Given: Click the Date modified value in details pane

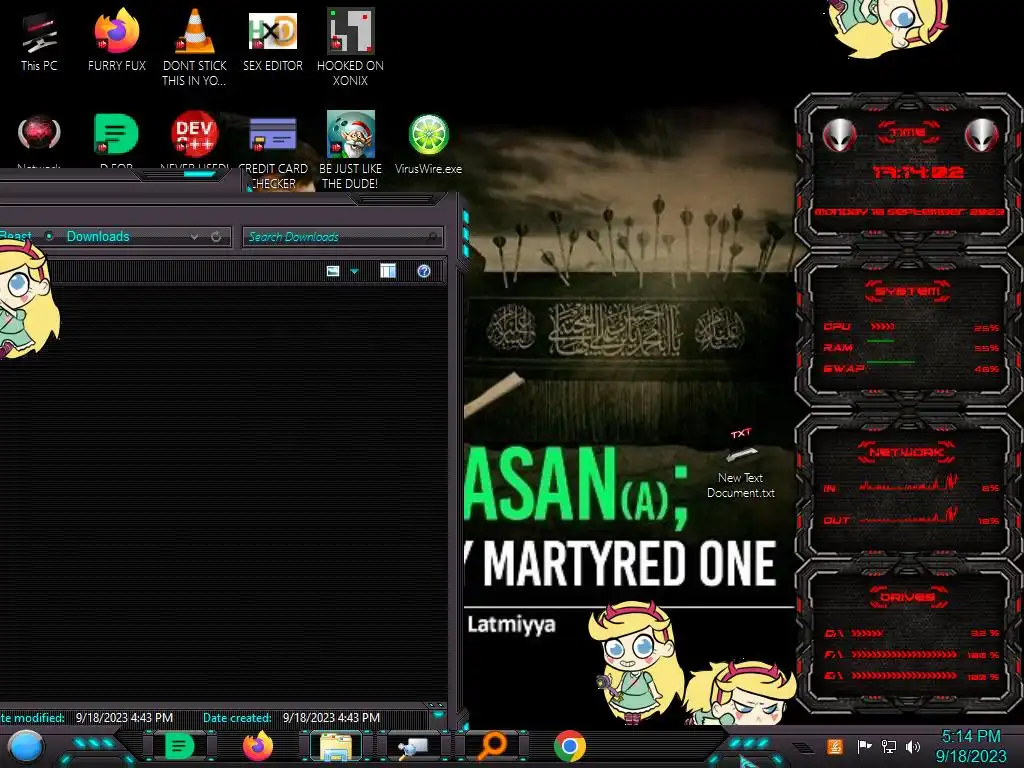Looking at the screenshot, I should tap(124, 718).
